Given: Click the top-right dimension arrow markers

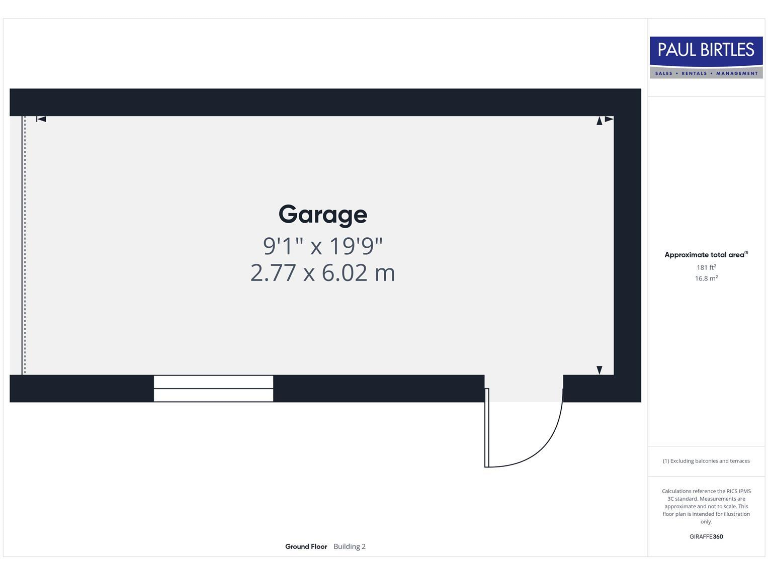Looking at the screenshot, I should point(604,120).
